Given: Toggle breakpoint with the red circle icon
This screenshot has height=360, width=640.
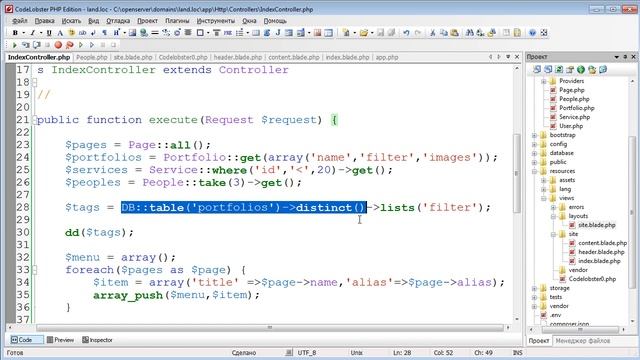Looking at the screenshot, I should [58, 45].
